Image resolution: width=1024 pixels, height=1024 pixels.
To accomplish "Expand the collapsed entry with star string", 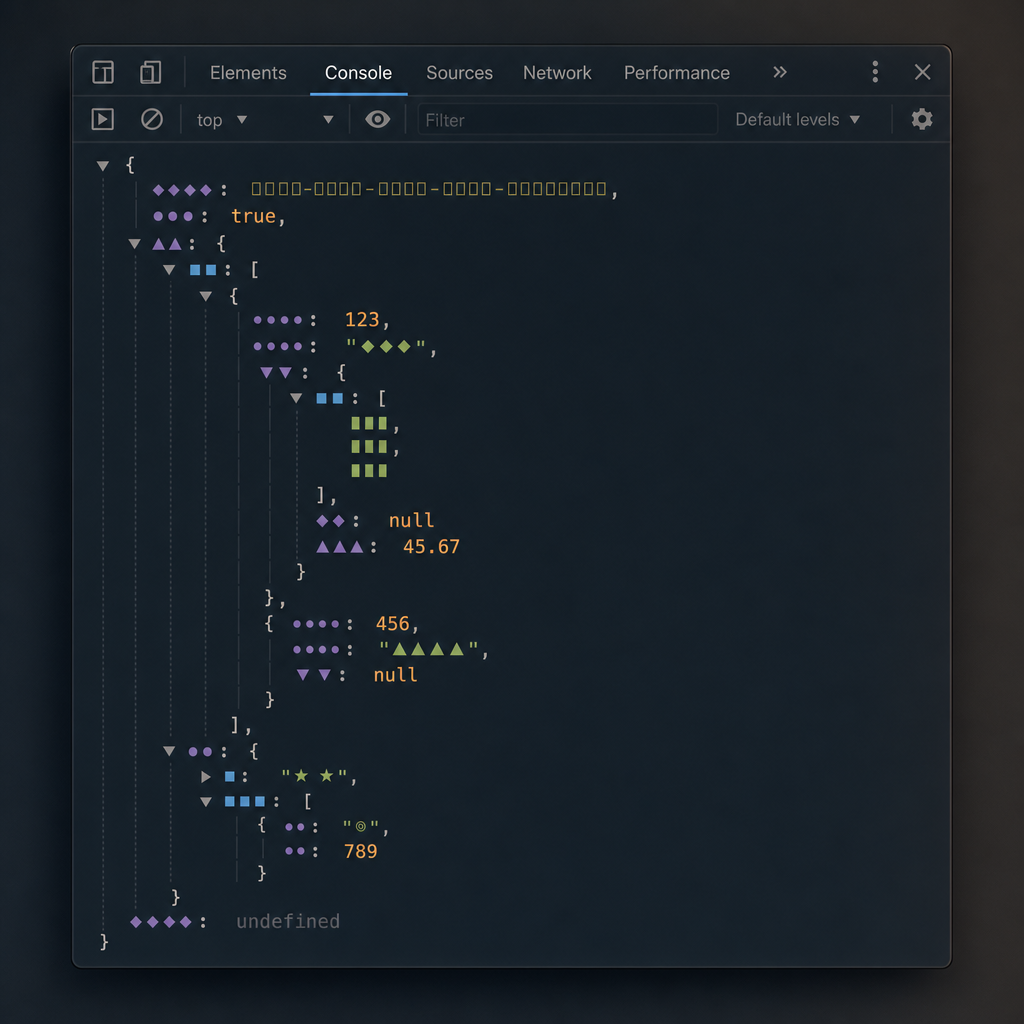I will [x=206, y=776].
